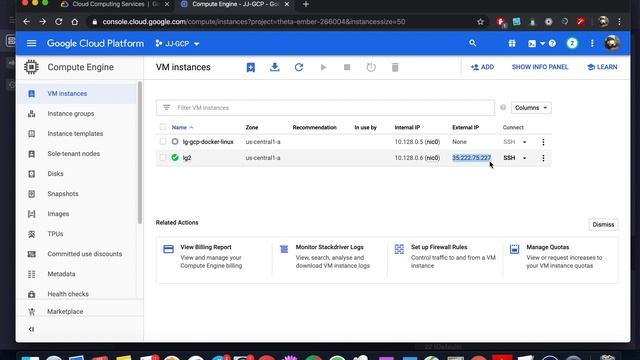The height and width of the screenshot is (360, 640).
Task: Open the lg-gcp-docker-linux instance link
Action: (208, 142)
